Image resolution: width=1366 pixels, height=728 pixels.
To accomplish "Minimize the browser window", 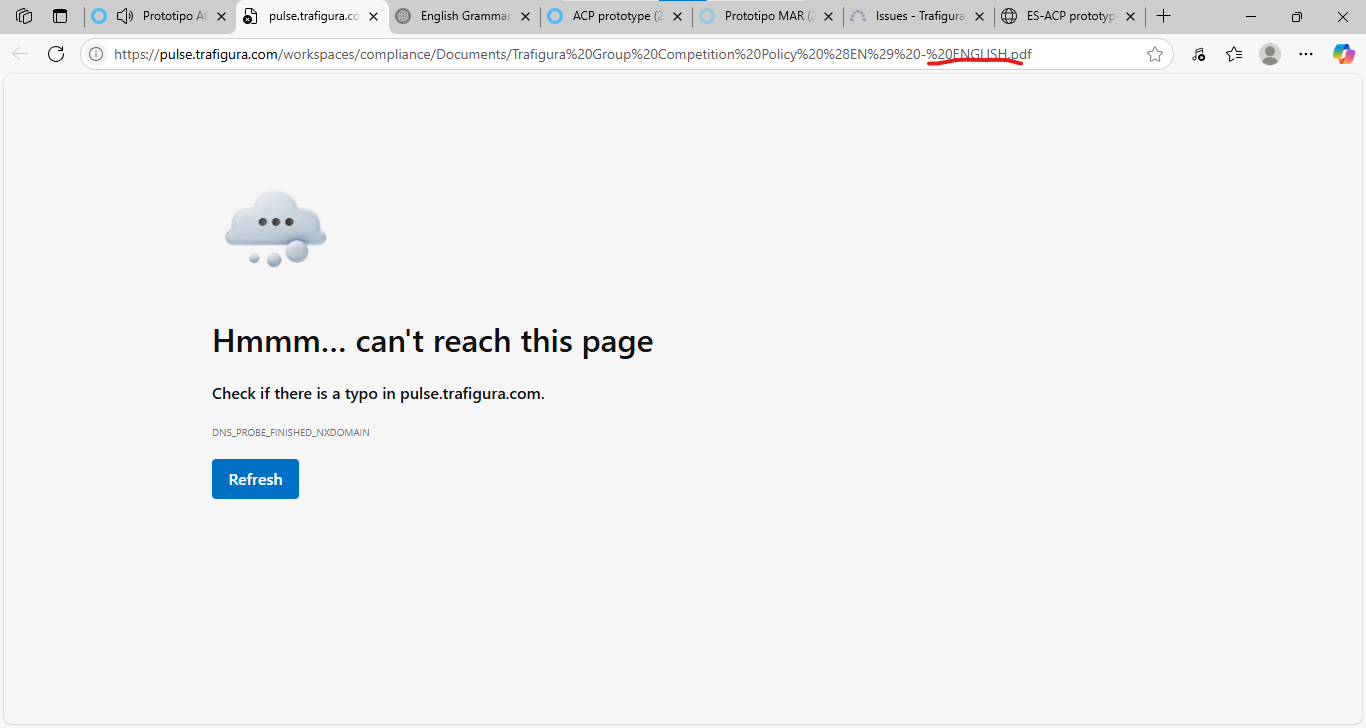I will (1251, 16).
